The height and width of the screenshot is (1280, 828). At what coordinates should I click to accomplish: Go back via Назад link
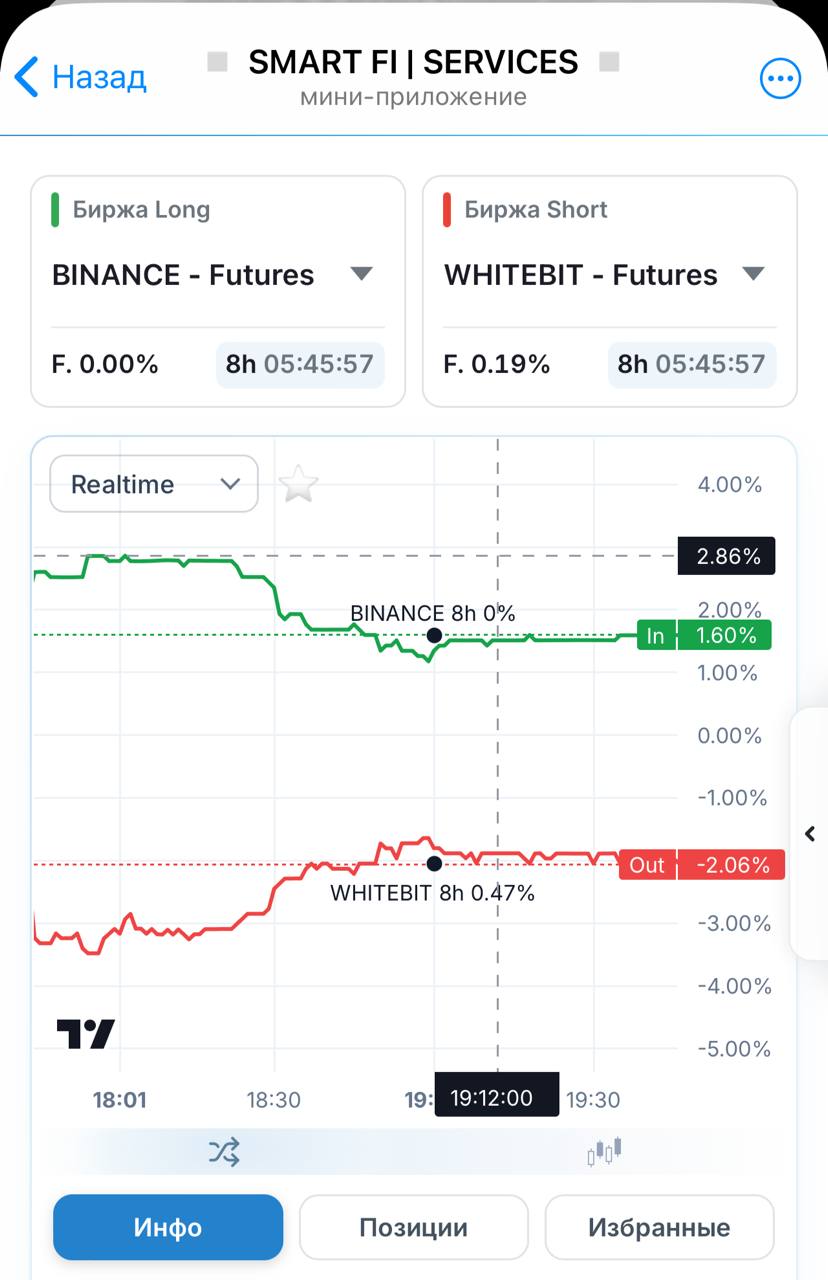[x=99, y=77]
